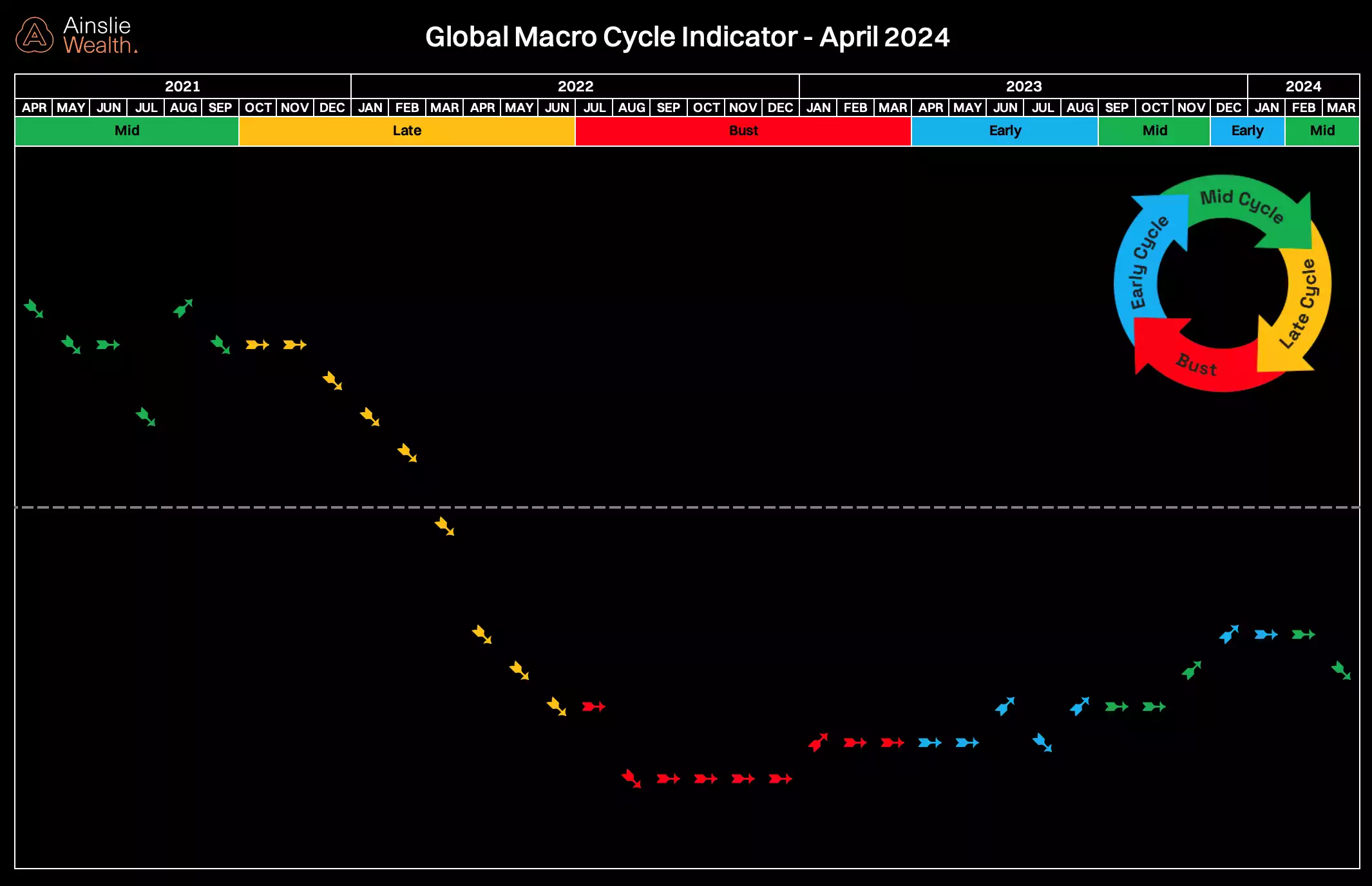The width and height of the screenshot is (1372, 886).
Task: Click the first green arrow marker under APR 2021
Action: pyautogui.click(x=32, y=310)
